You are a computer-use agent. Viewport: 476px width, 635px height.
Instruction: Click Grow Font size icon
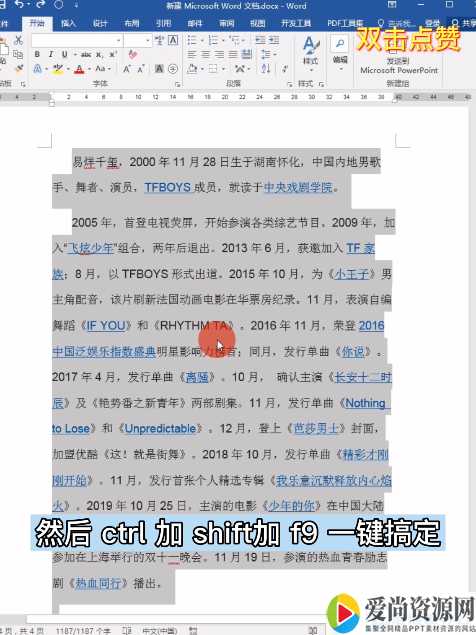(x=126, y=69)
